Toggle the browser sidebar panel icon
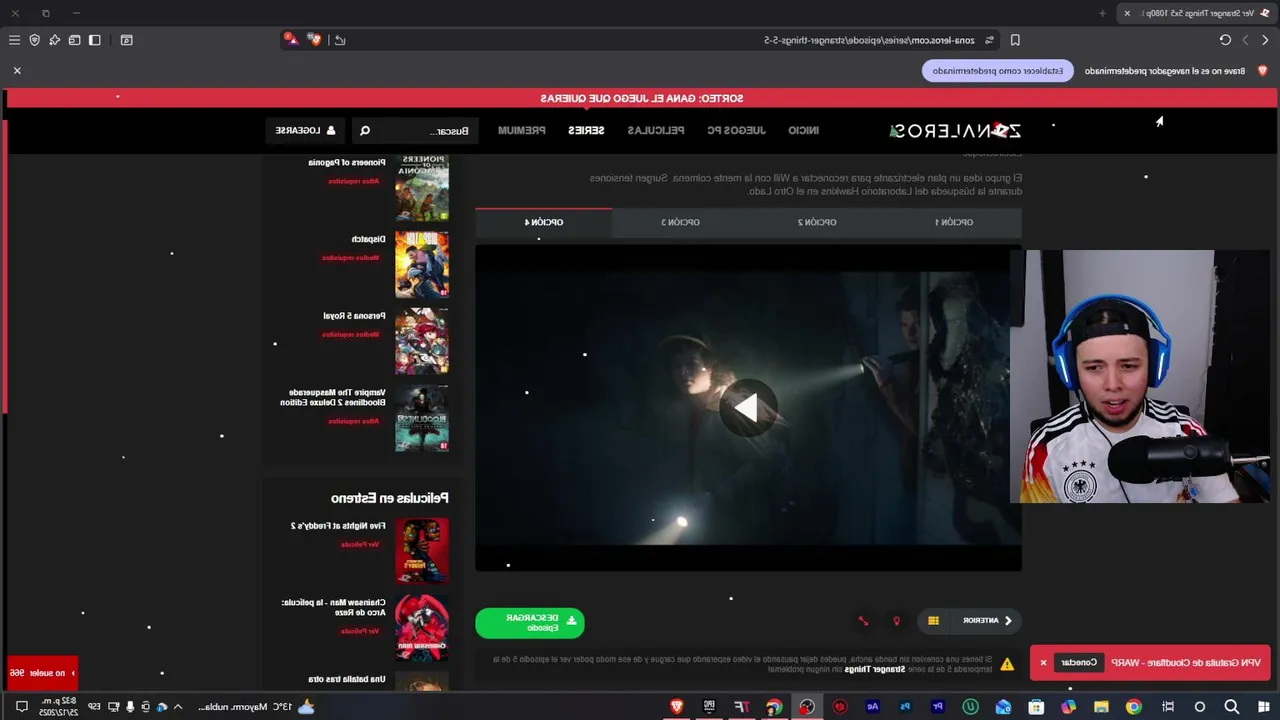 (95, 40)
